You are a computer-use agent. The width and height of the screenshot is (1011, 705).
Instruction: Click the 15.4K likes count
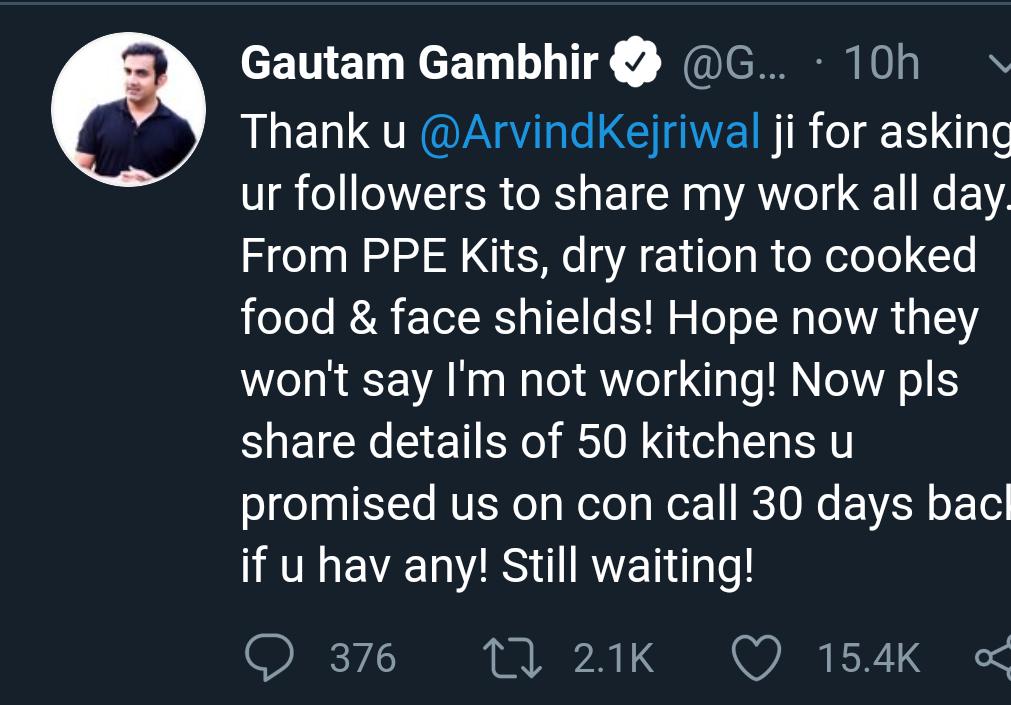868,658
